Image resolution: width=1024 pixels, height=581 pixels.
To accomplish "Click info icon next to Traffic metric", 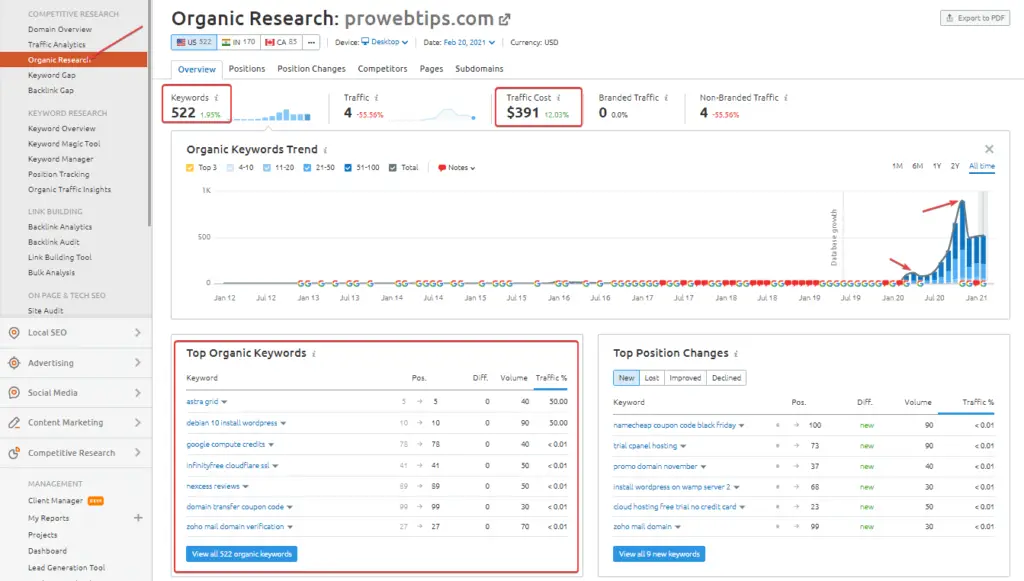I will pos(376,98).
